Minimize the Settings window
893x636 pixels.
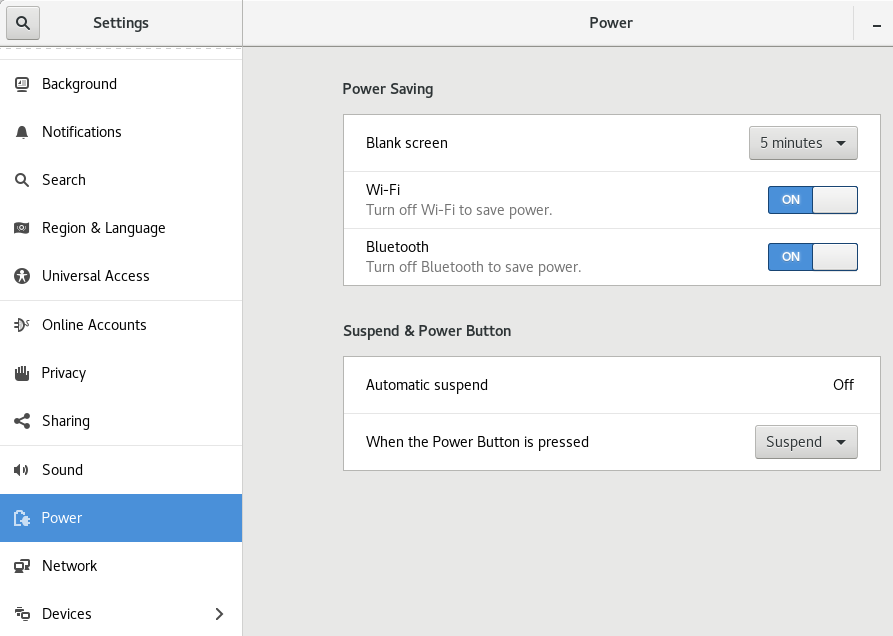[x=877, y=24]
